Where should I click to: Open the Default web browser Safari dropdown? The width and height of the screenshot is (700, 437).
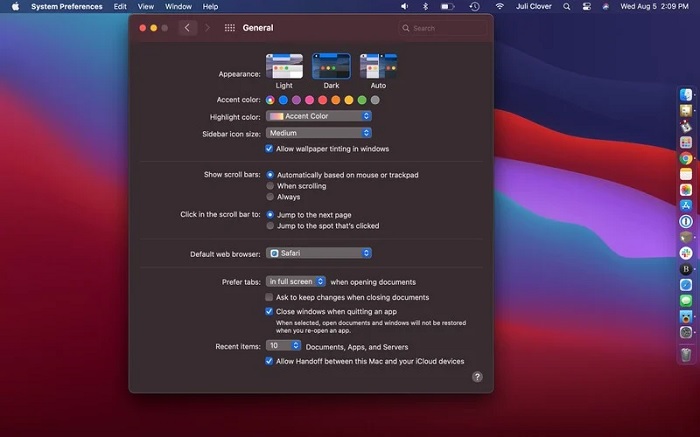pos(319,254)
